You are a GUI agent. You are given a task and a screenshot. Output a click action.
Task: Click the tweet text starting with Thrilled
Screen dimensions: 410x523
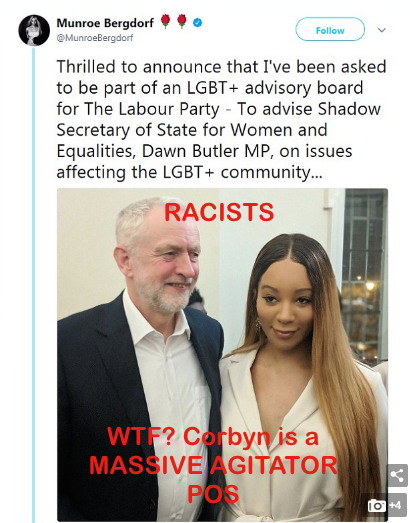221,119
